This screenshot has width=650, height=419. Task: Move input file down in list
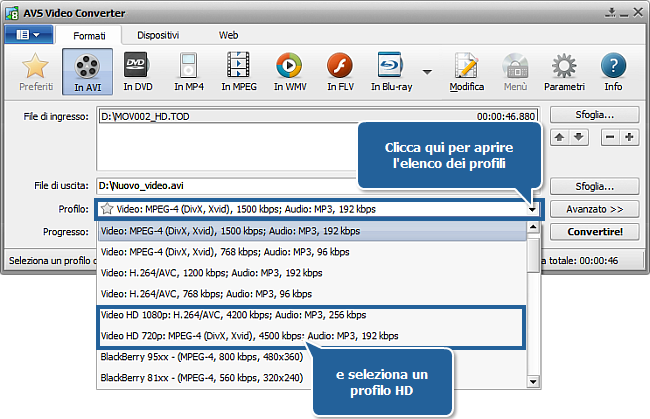tap(579, 137)
